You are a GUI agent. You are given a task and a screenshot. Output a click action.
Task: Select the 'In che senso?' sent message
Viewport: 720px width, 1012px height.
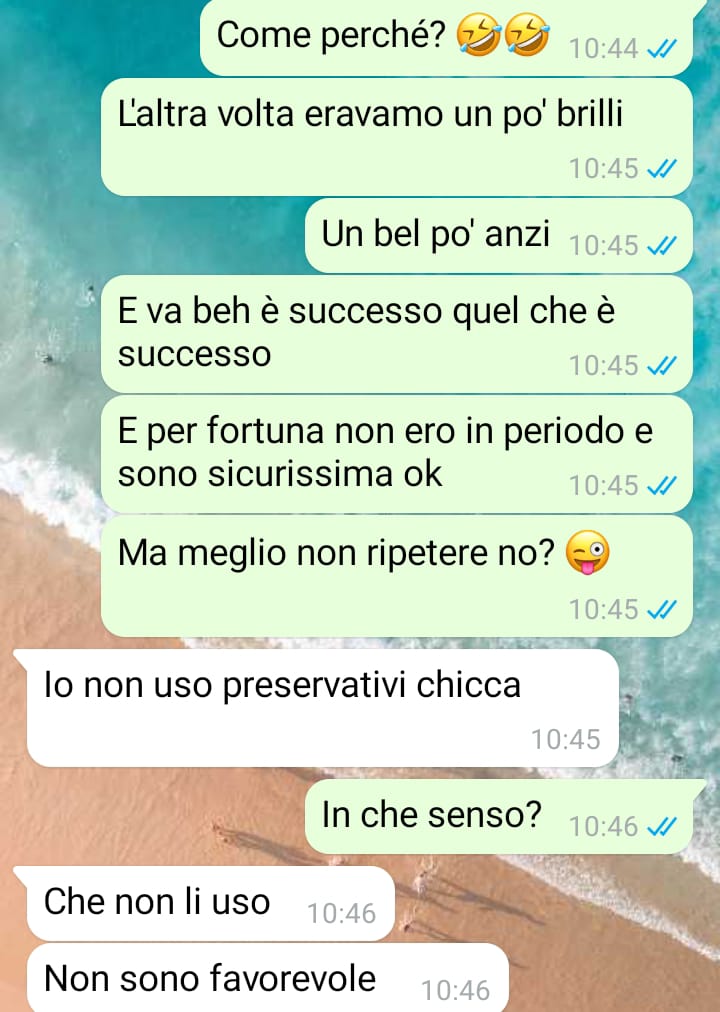click(x=499, y=817)
